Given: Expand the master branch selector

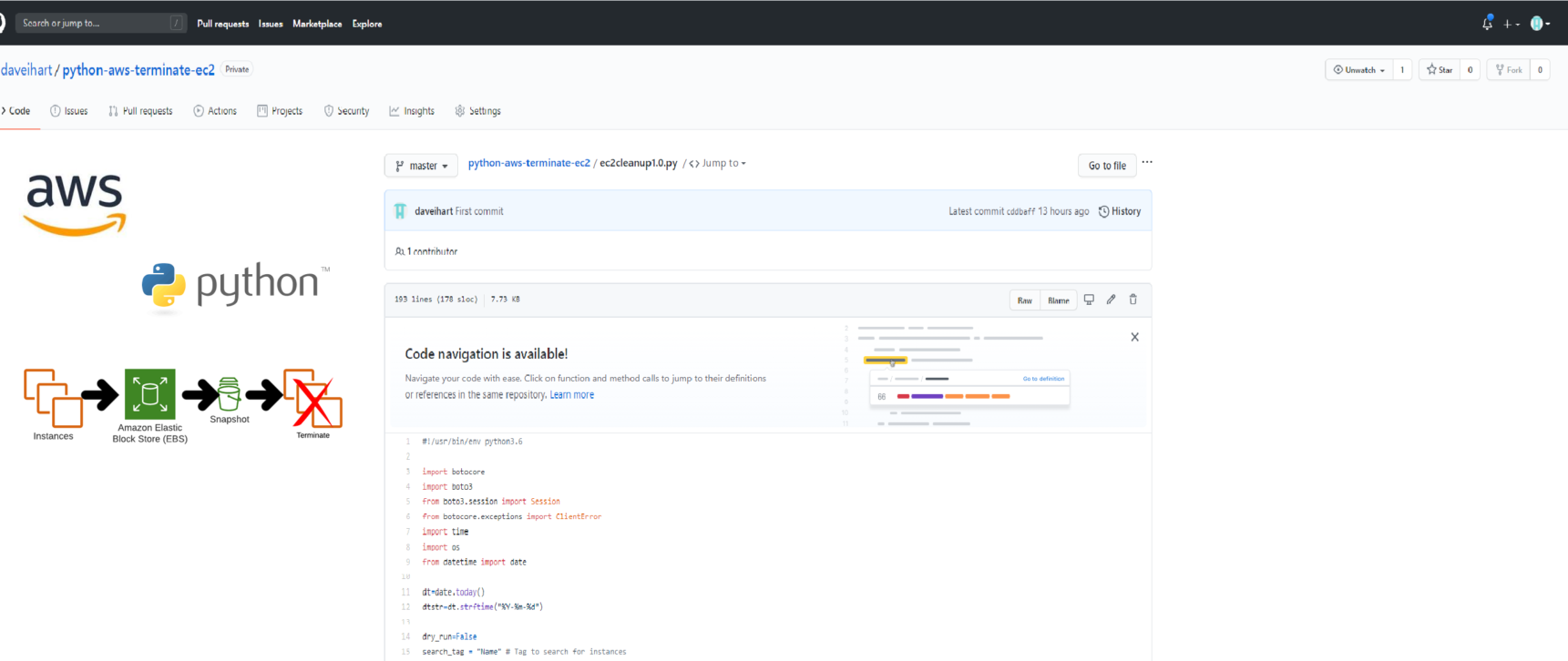Looking at the screenshot, I should point(421,166).
